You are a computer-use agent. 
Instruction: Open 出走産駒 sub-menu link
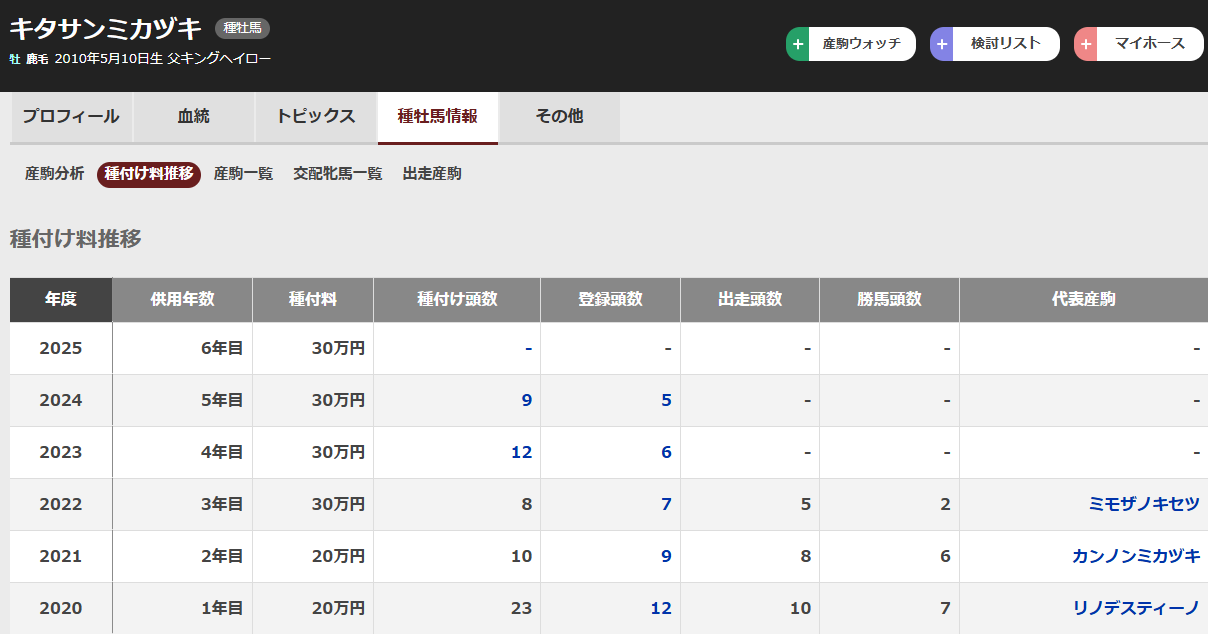coord(432,174)
